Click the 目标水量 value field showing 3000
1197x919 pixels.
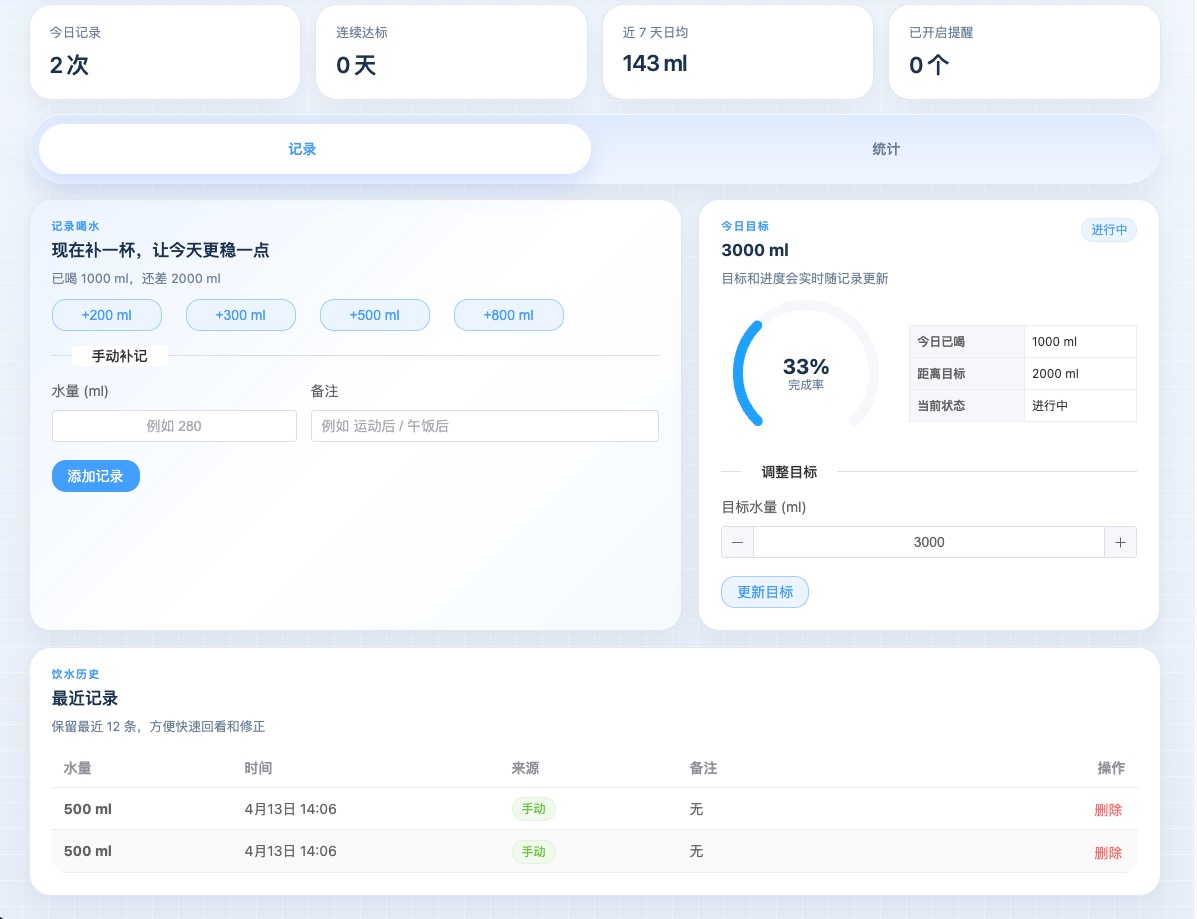(928, 542)
